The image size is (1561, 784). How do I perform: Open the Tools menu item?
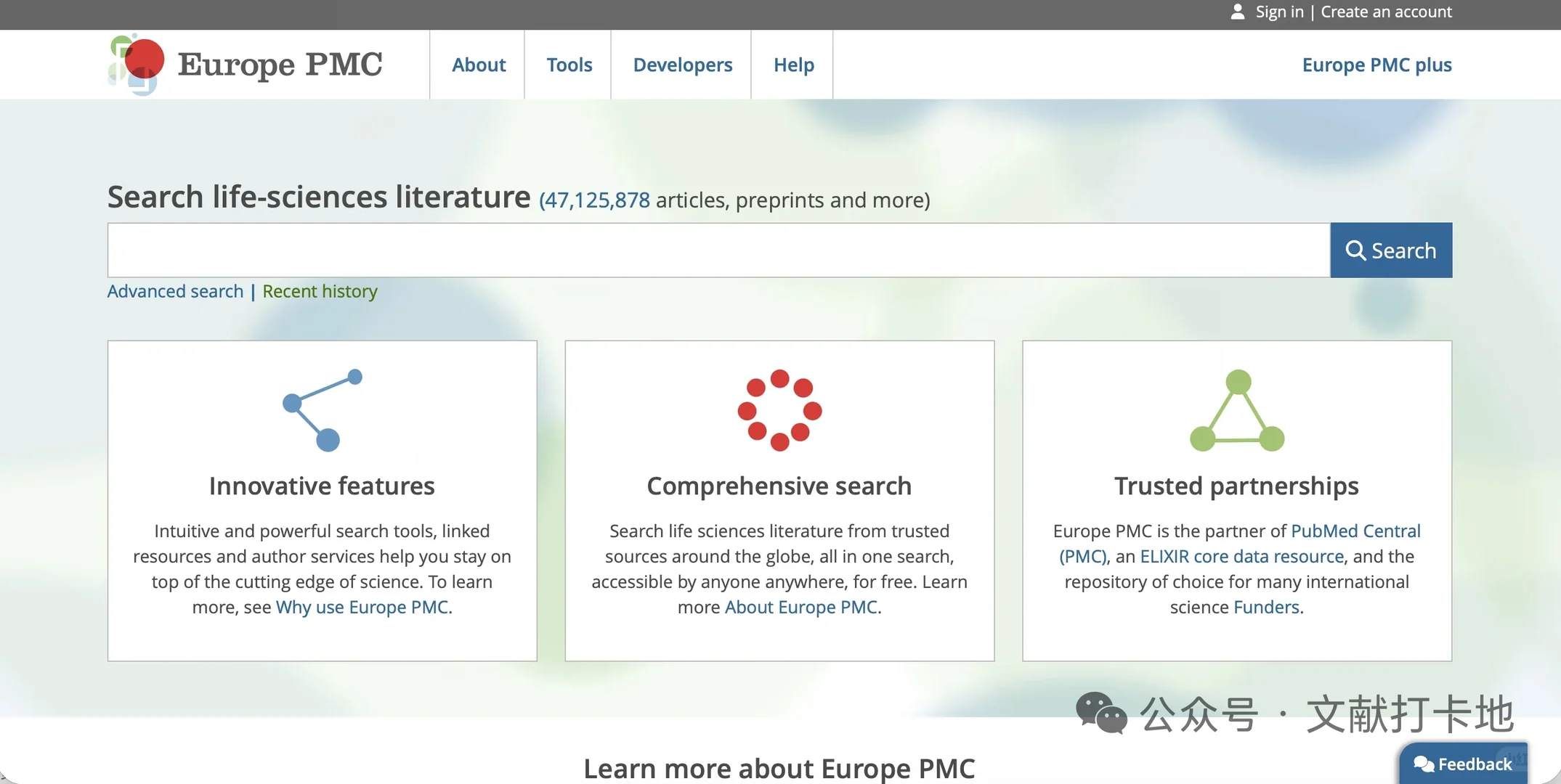pos(569,65)
